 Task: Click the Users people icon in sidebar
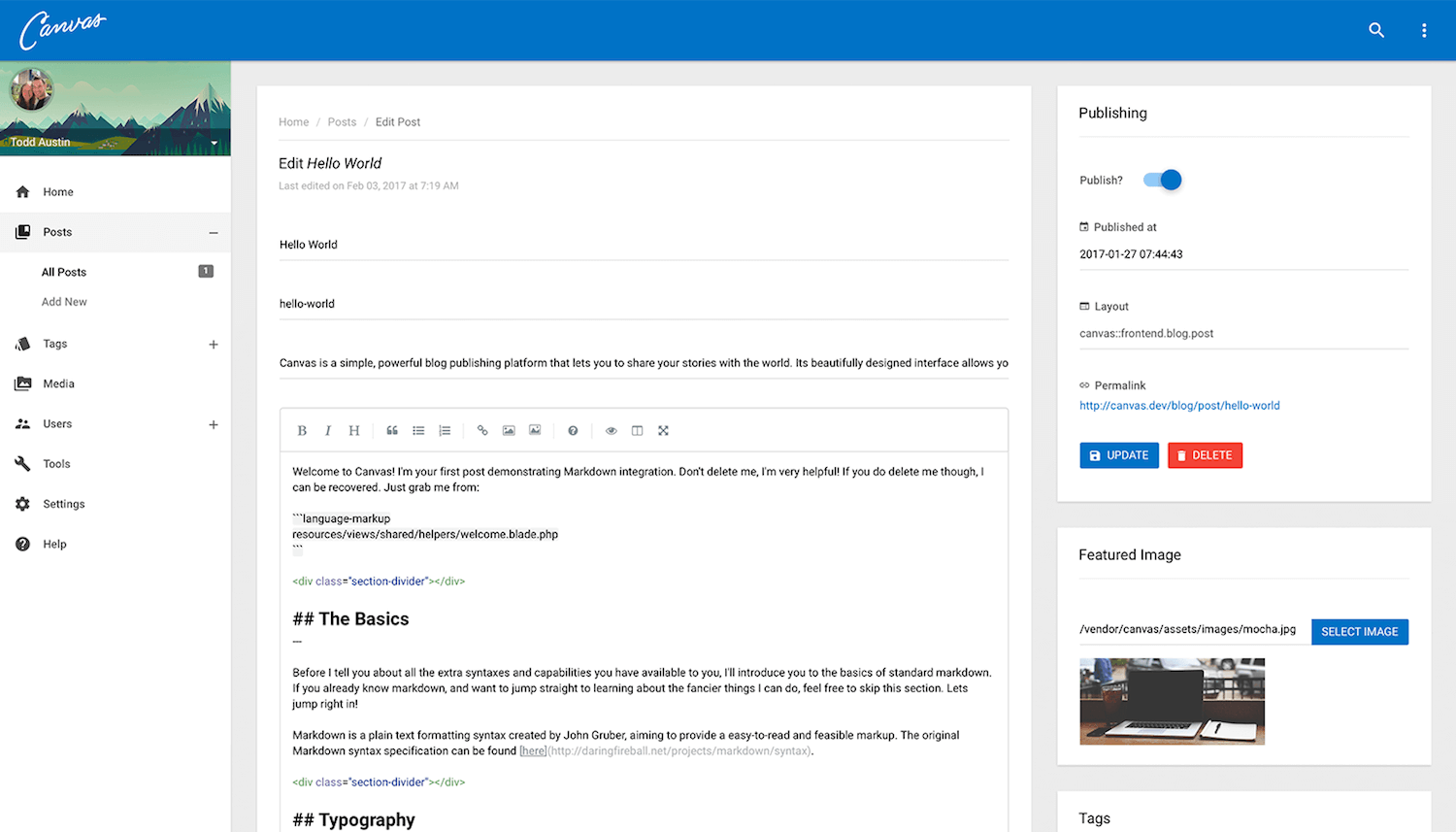(x=22, y=423)
